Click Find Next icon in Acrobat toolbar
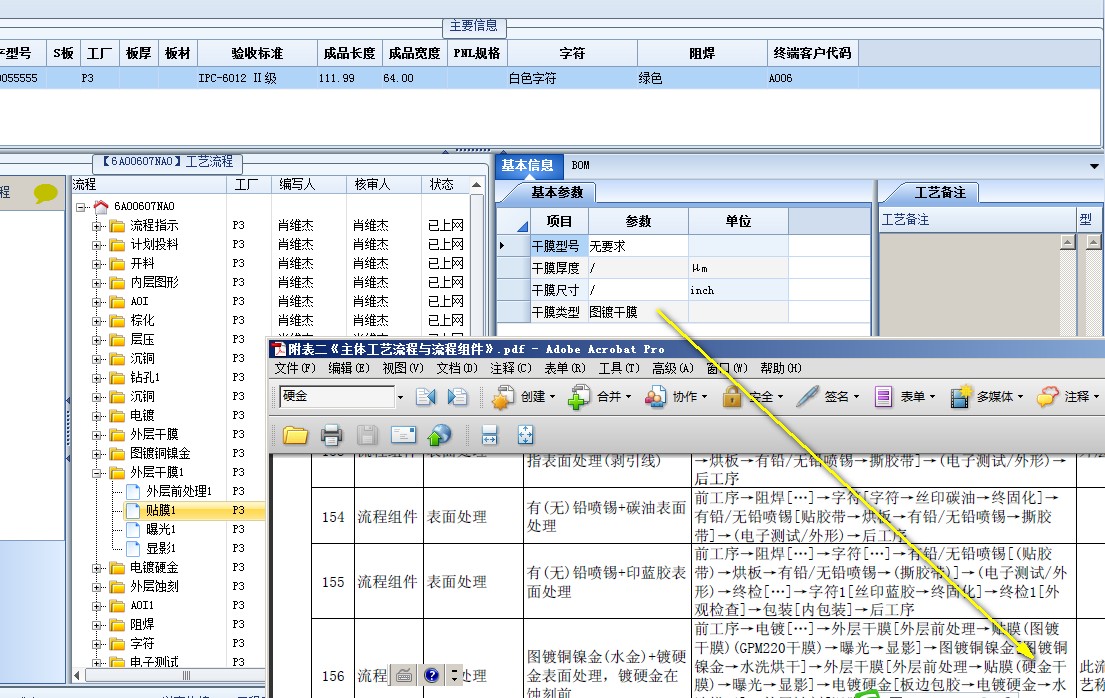This screenshot has width=1105, height=698. [457, 397]
